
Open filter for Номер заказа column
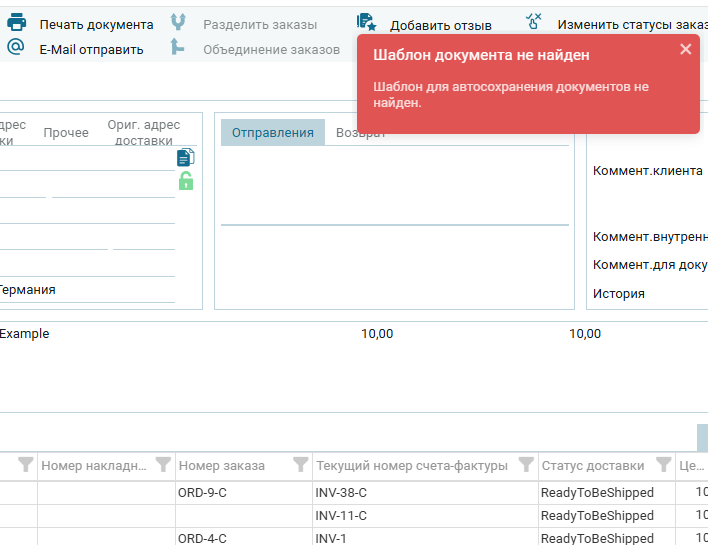click(300, 465)
